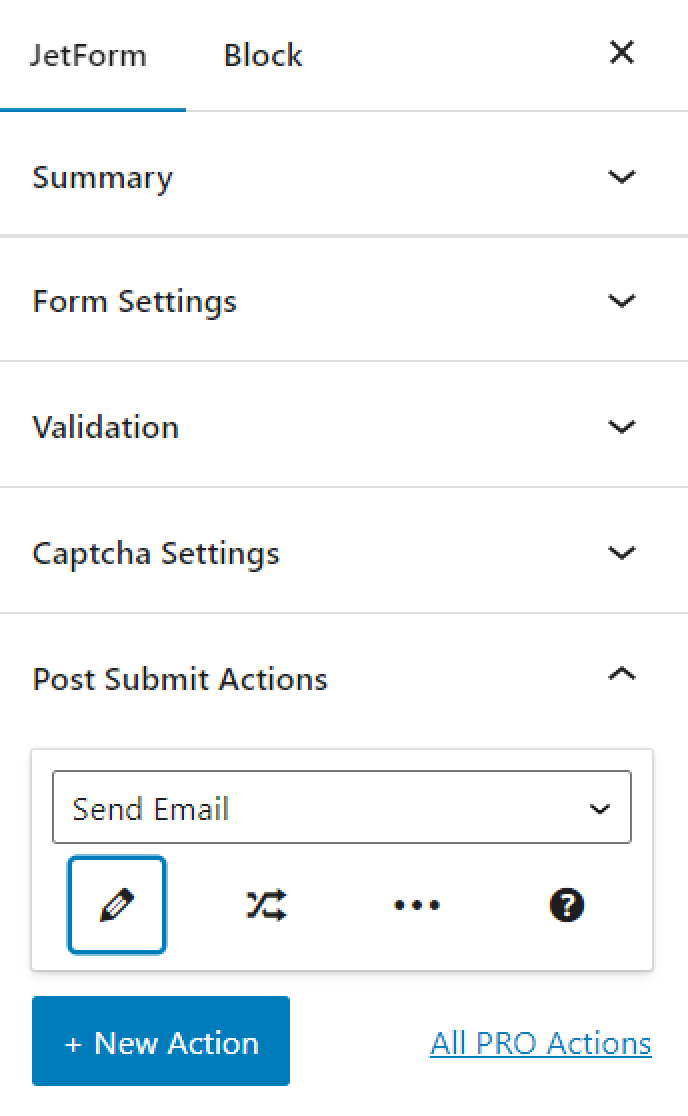Open the Send Email action type dropdown

[342, 807]
